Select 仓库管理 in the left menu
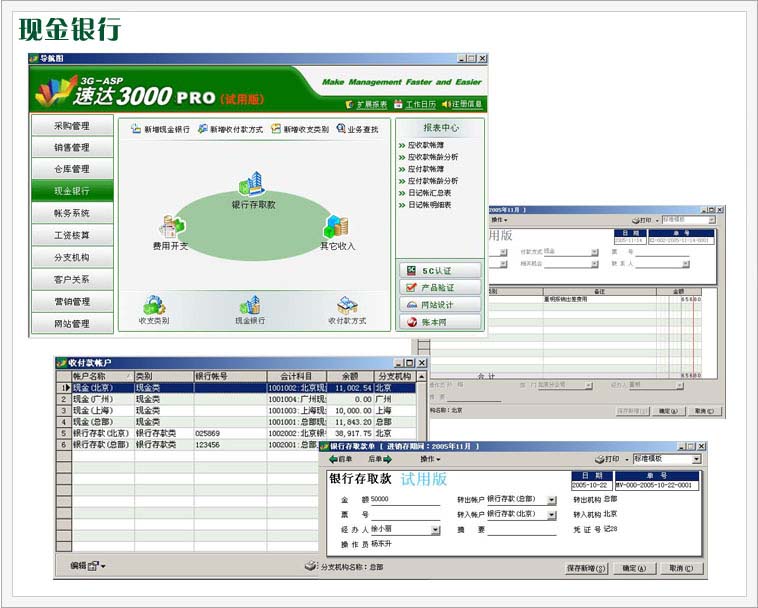The image size is (758, 608). pyautogui.click(x=72, y=169)
